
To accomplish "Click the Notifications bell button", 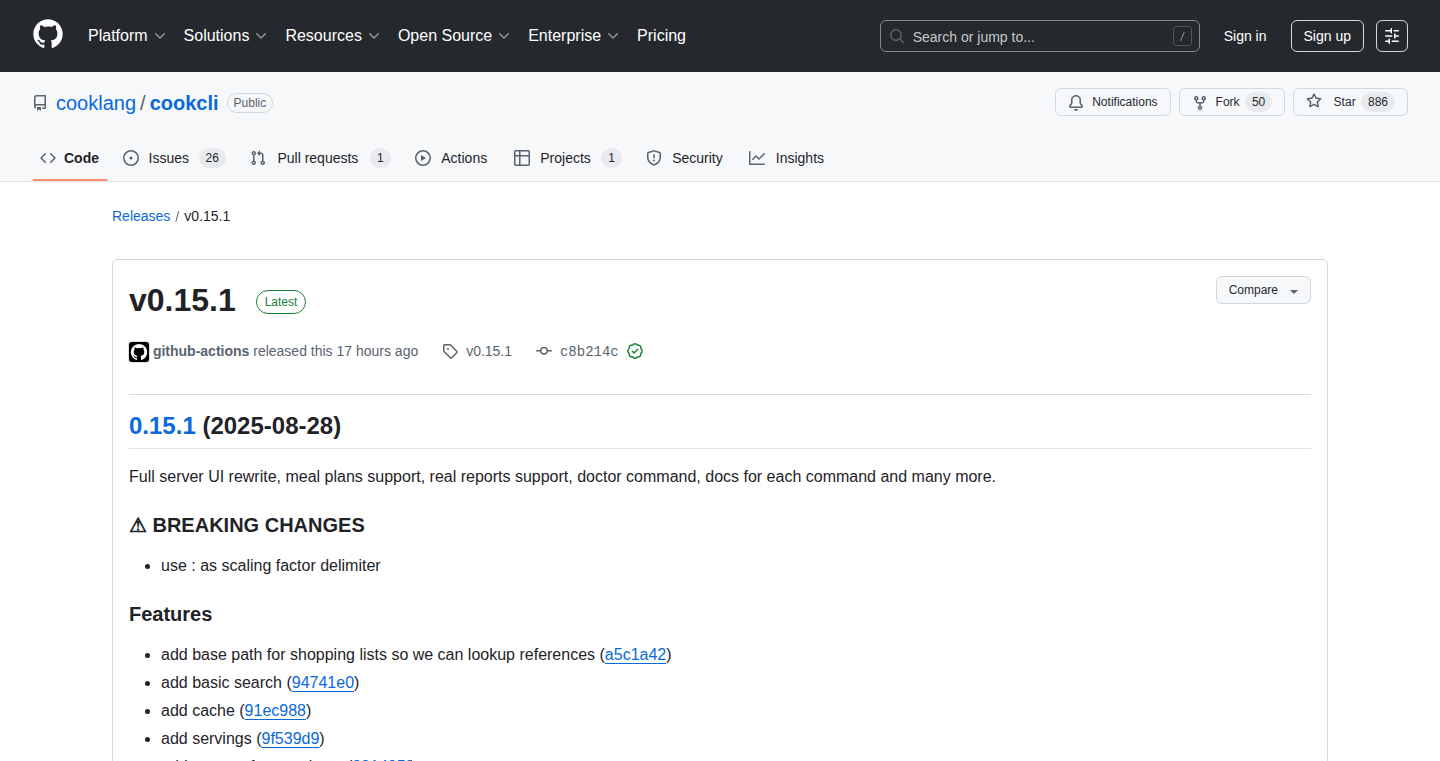I will point(1113,102).
